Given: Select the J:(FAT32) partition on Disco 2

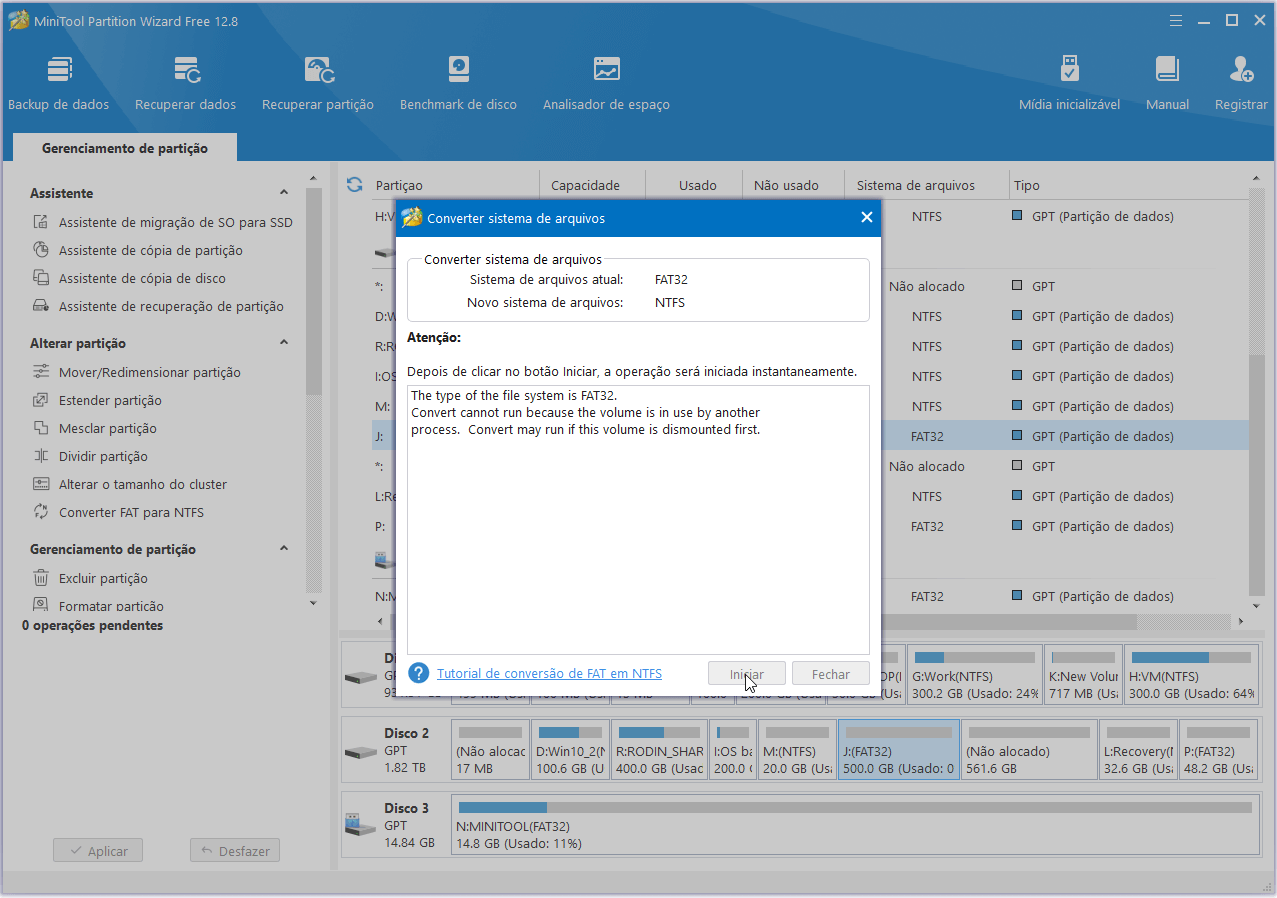Looking at the screenshot, I should click(897, 748).
